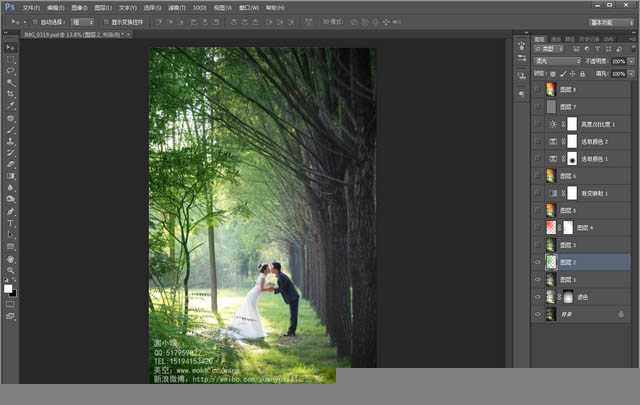Select the Gradient tool
640x405 pixels.
pyautogui.click(x=10, y=176)
